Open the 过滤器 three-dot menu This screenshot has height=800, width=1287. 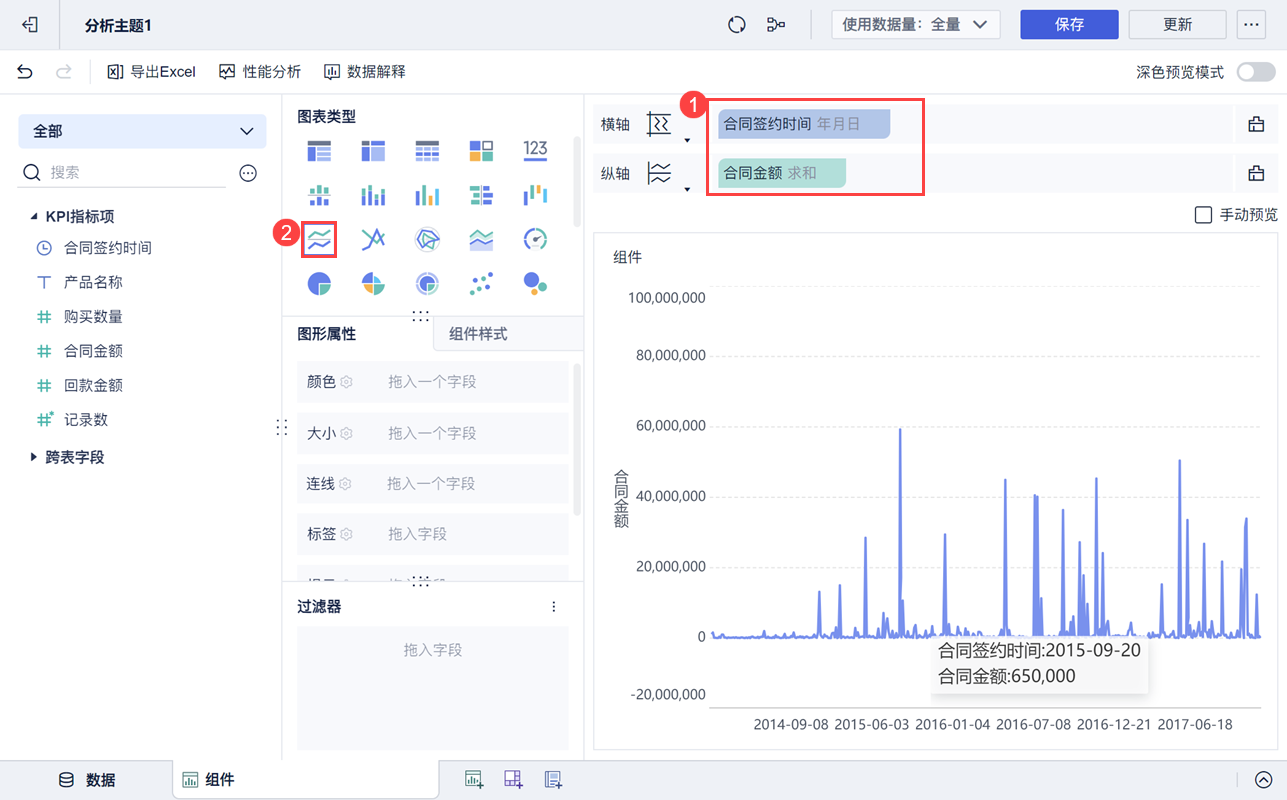[x=554, y=607]
